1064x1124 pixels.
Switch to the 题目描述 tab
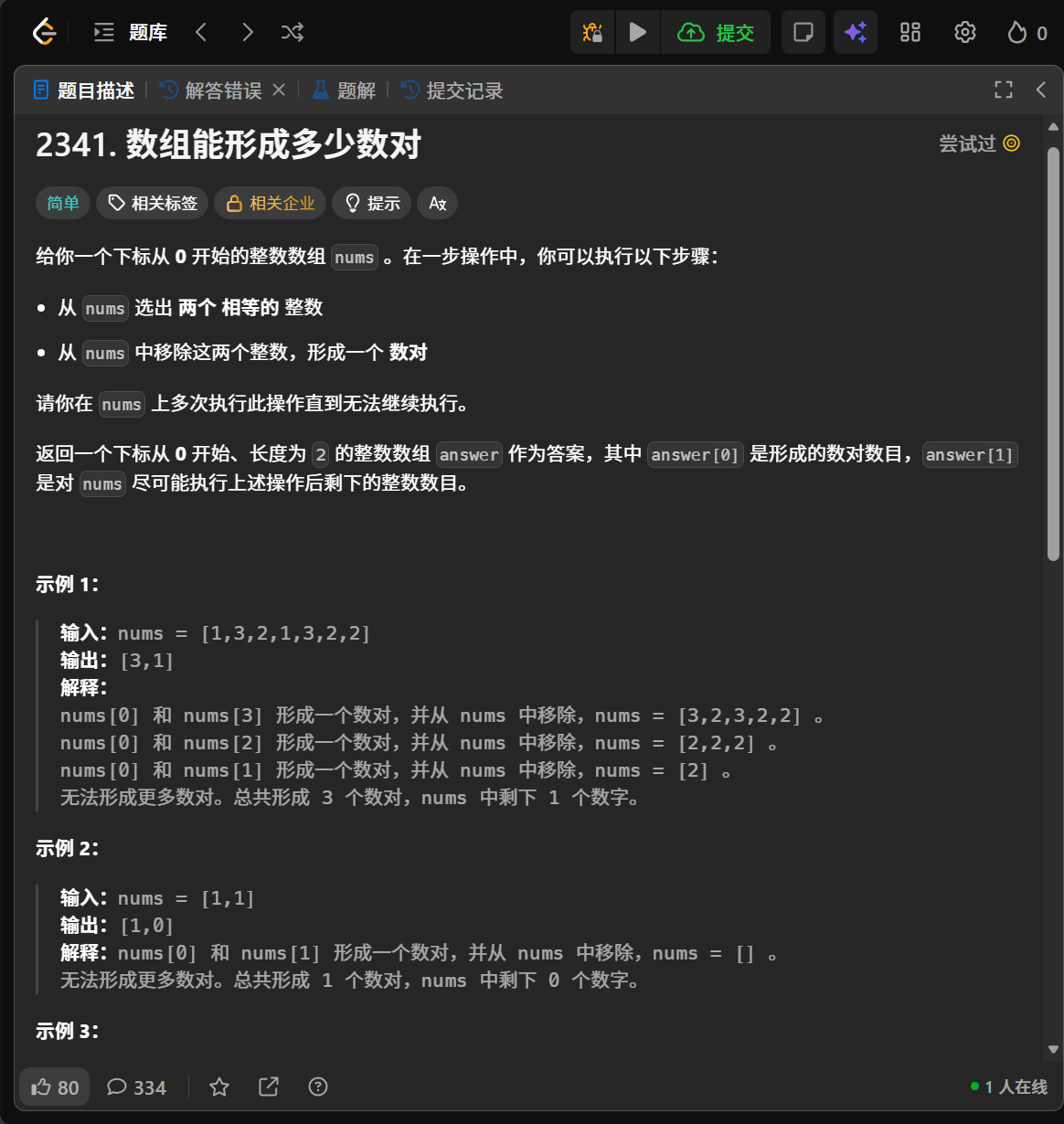(x=84, y=90)
